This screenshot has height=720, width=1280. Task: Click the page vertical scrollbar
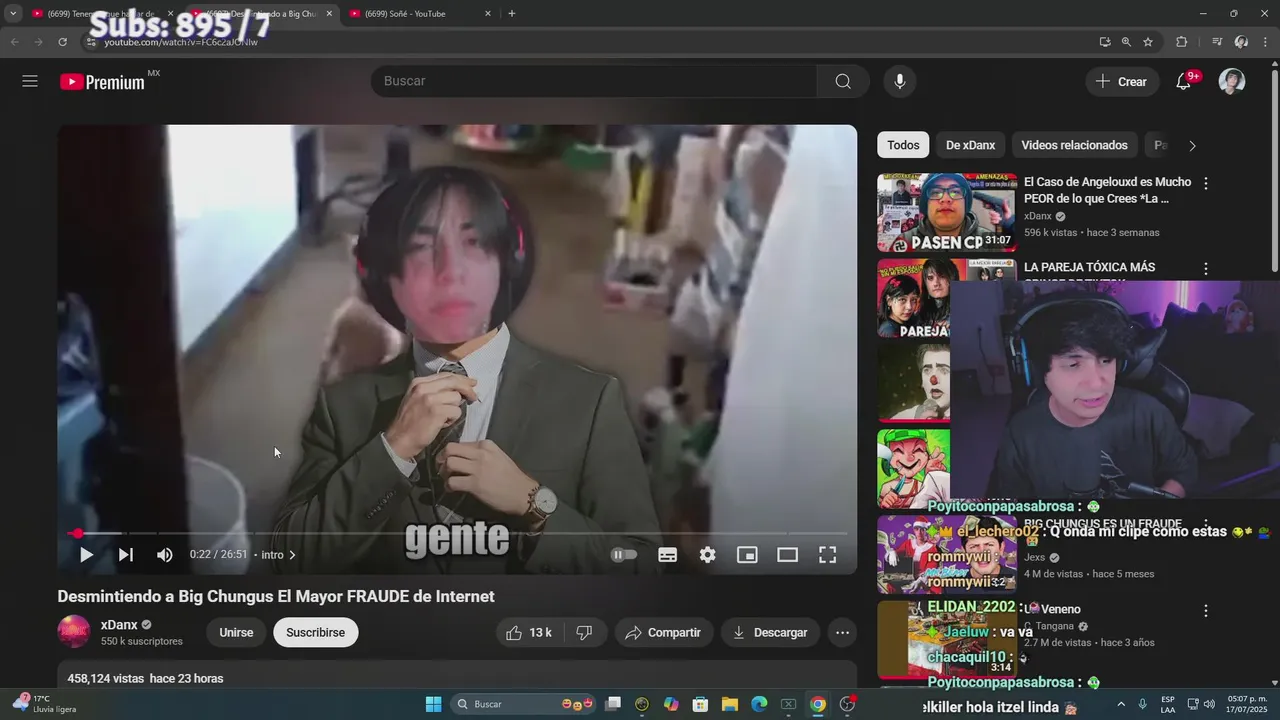coord(1274,170)
